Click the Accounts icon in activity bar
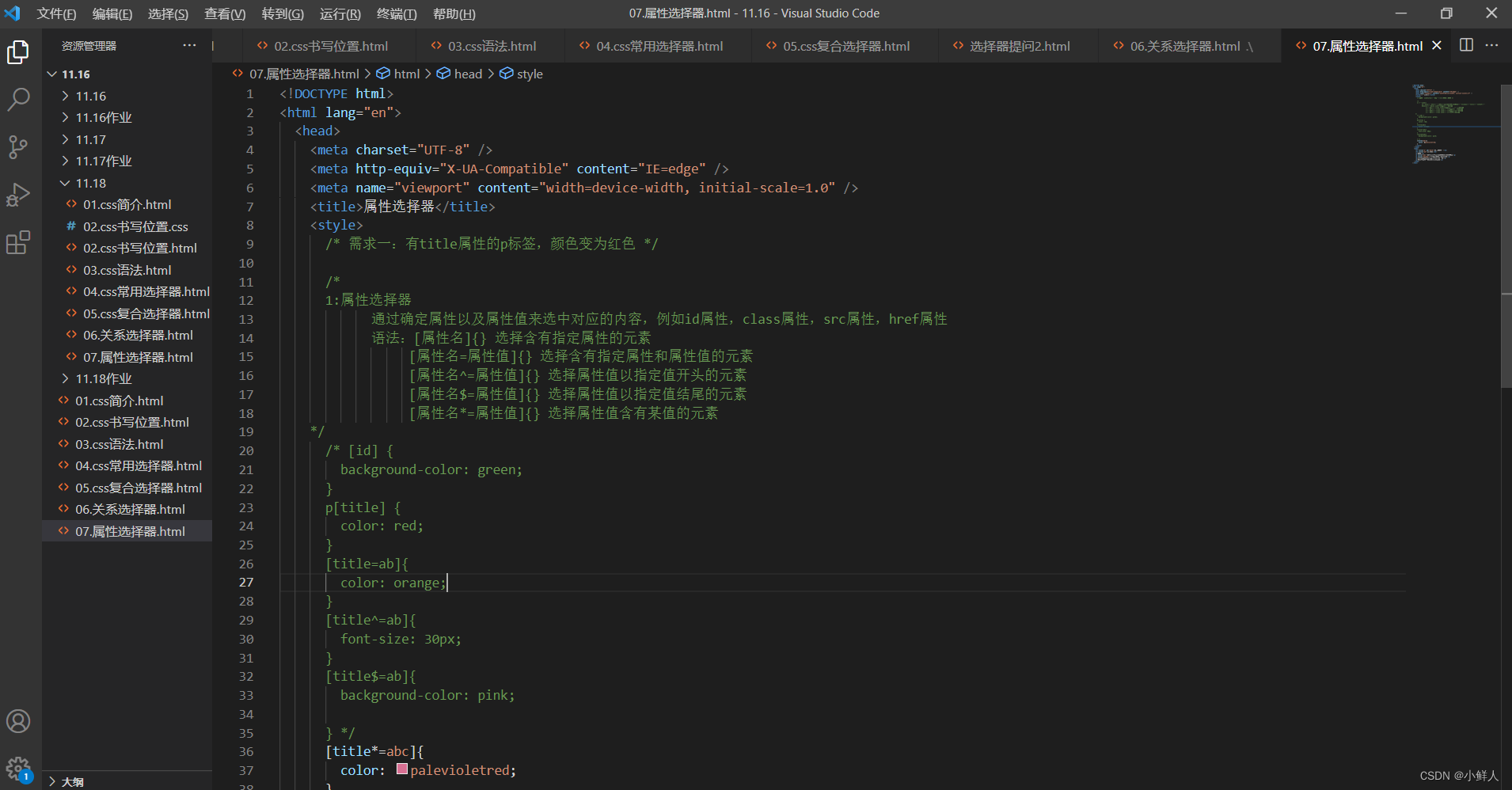This screenshot has height=790, width=1512. tap(19, 721)
